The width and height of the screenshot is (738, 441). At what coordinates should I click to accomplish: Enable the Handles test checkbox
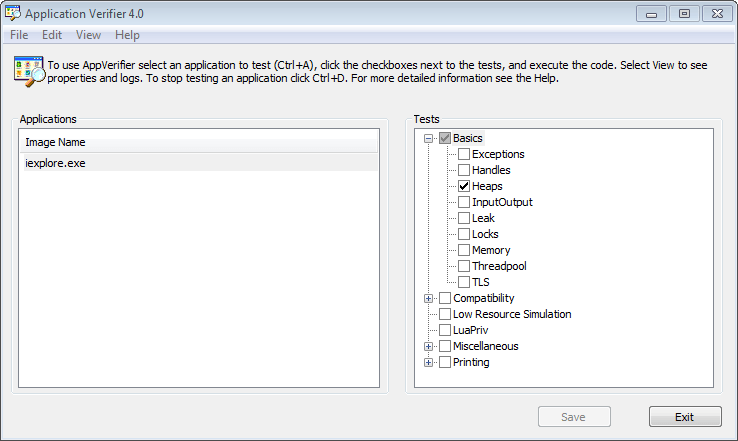(464, 170)
